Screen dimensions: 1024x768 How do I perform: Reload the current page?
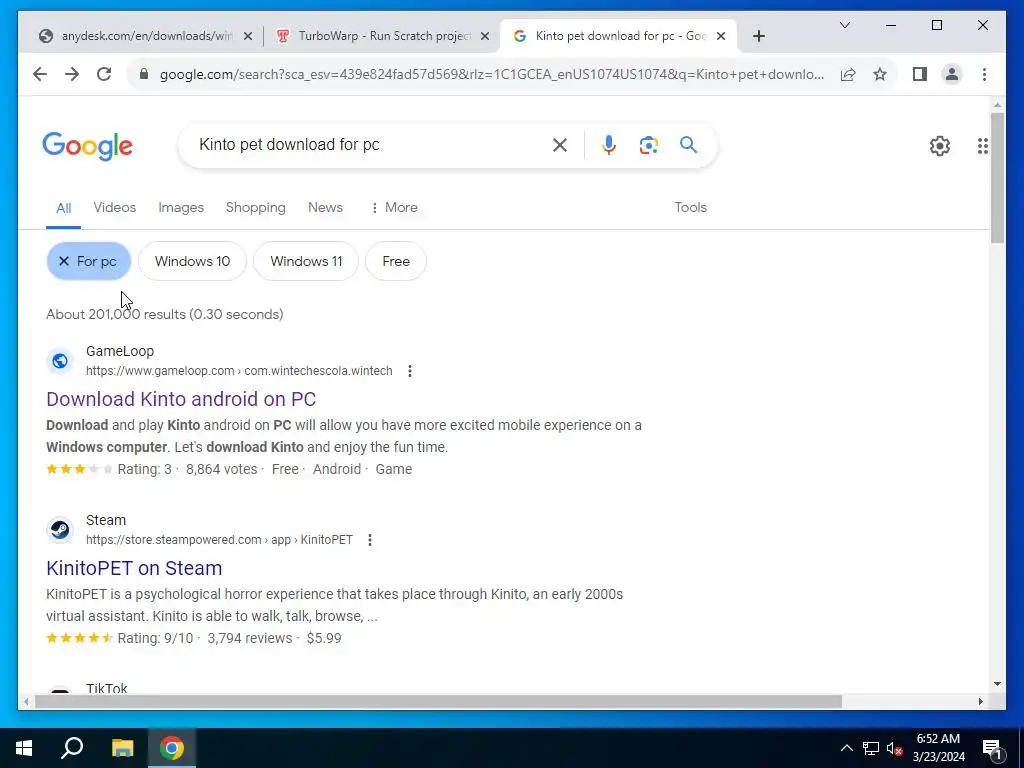[104, 74]
